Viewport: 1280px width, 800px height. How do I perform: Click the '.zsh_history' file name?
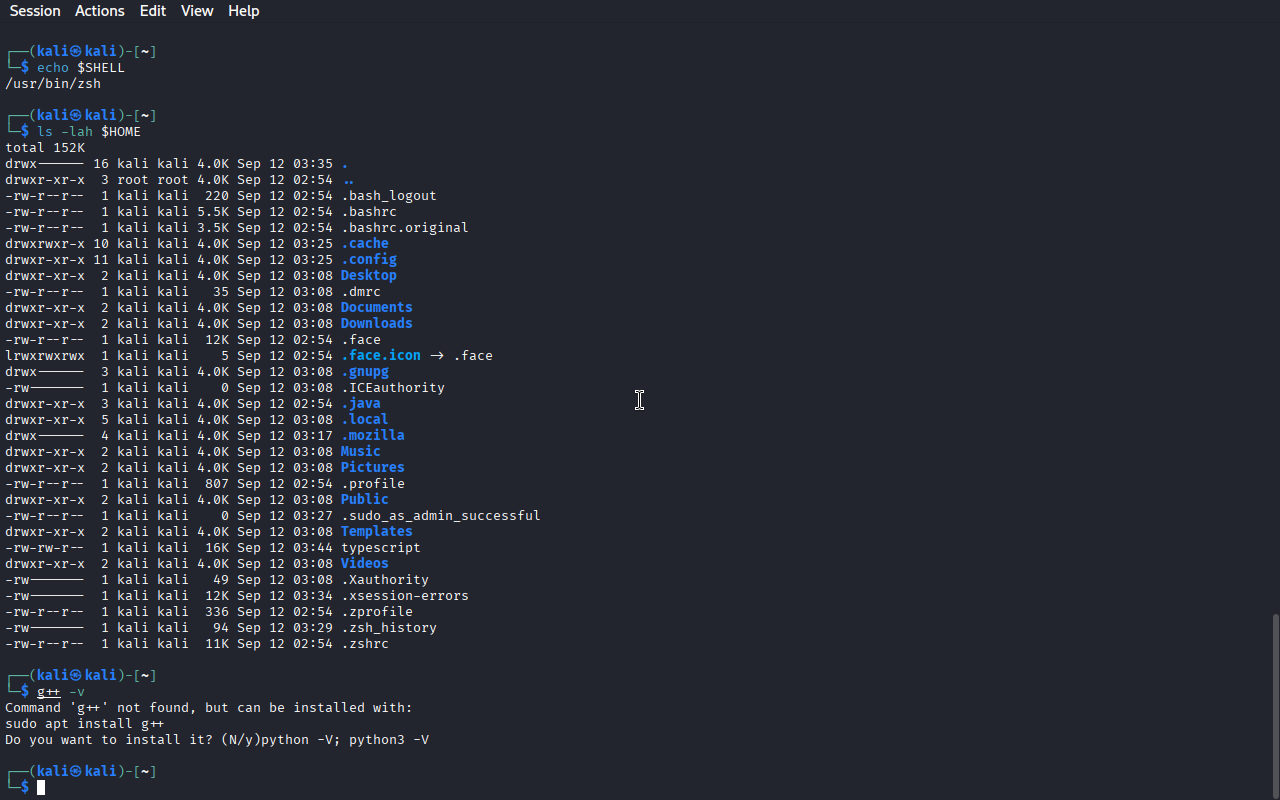[389, 628]
